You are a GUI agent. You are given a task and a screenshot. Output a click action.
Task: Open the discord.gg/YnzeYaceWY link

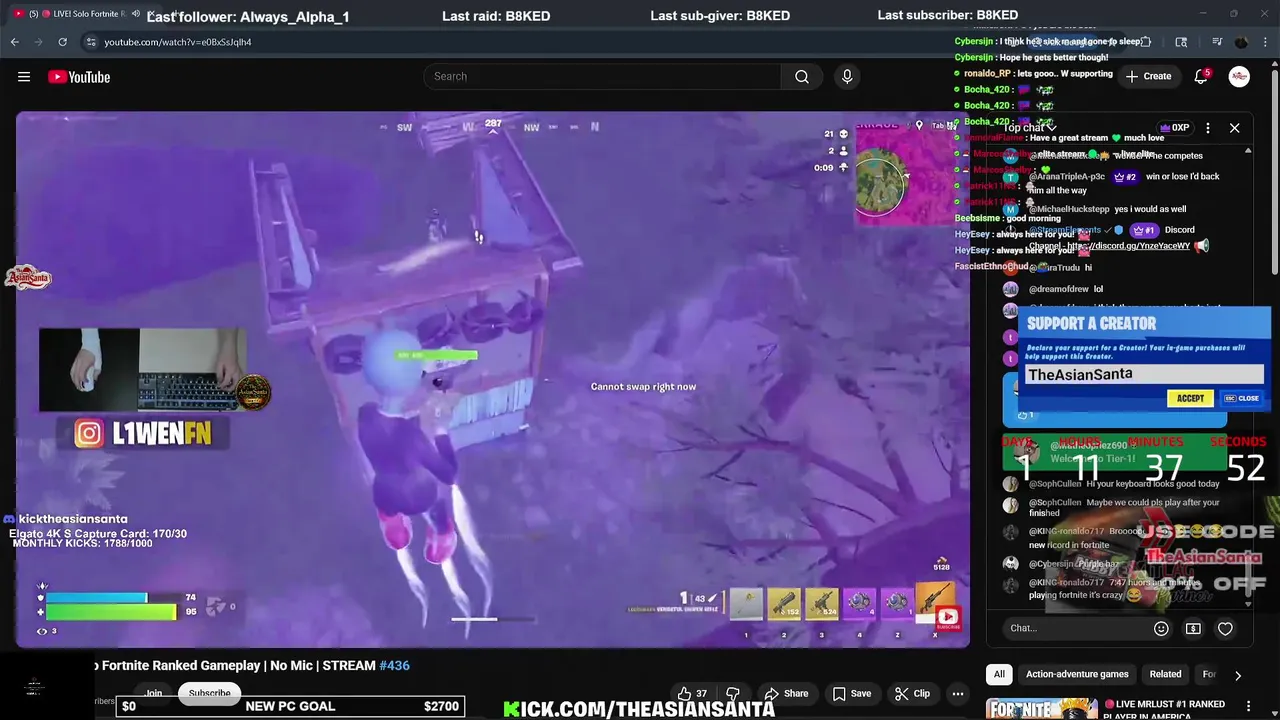tap(1128, 246)
